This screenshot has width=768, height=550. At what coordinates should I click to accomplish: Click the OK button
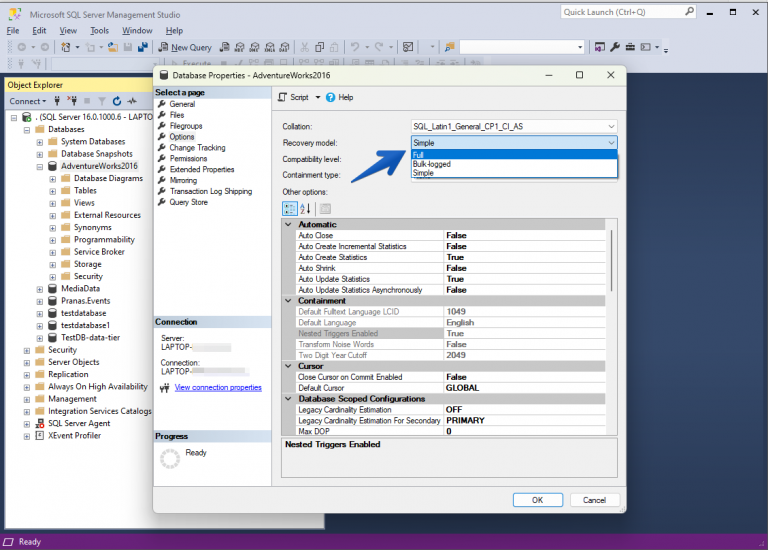click(538, 500)
